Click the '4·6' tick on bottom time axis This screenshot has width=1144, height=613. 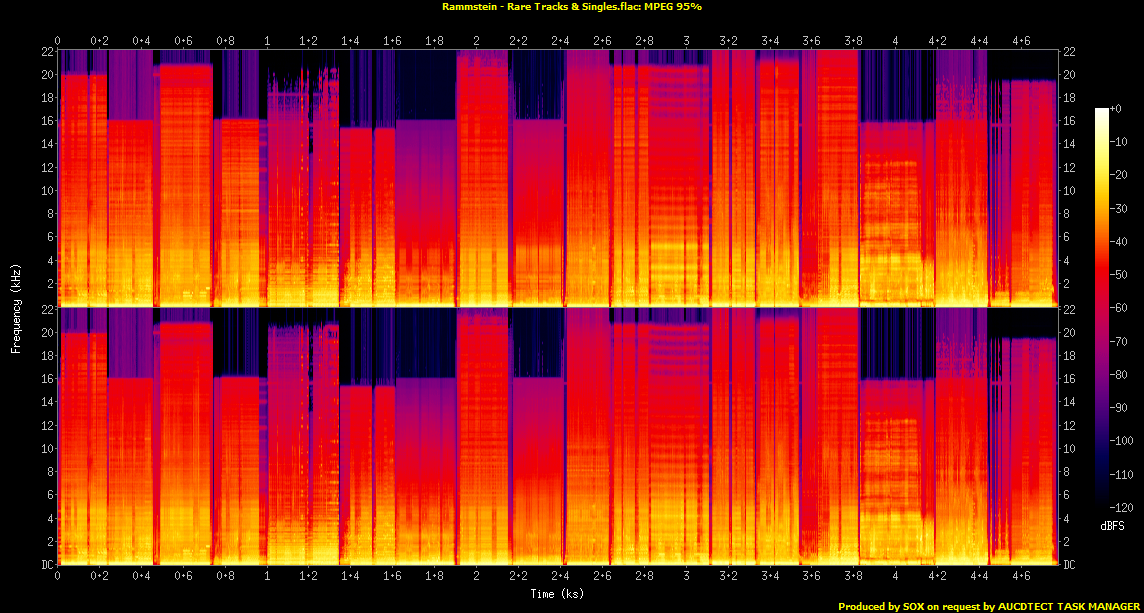(1021, 576)
